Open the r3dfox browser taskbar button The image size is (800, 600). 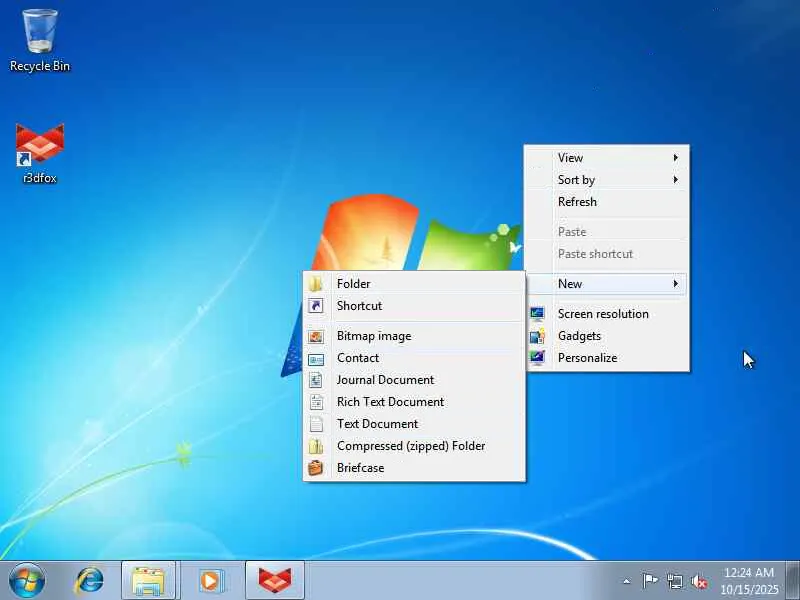(275, 581)
